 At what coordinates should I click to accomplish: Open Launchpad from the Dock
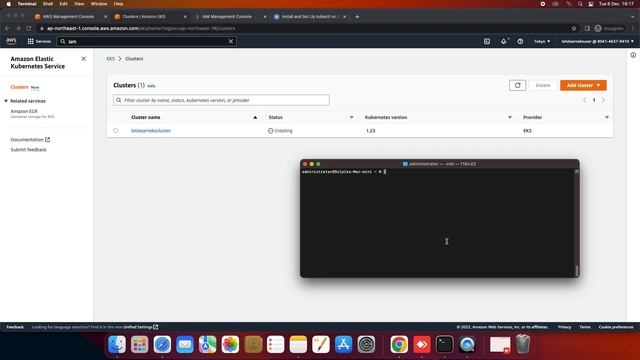coord(140,344)
